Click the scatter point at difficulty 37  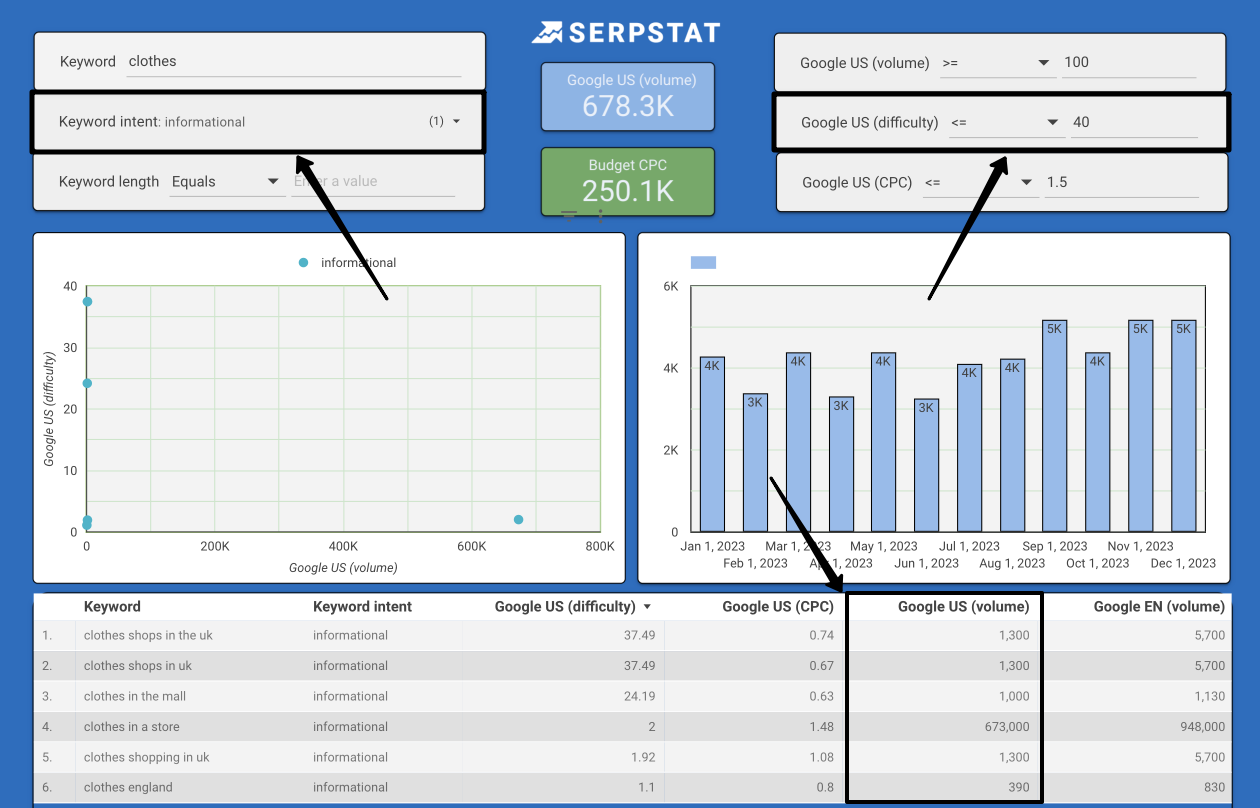coord(87,302)
